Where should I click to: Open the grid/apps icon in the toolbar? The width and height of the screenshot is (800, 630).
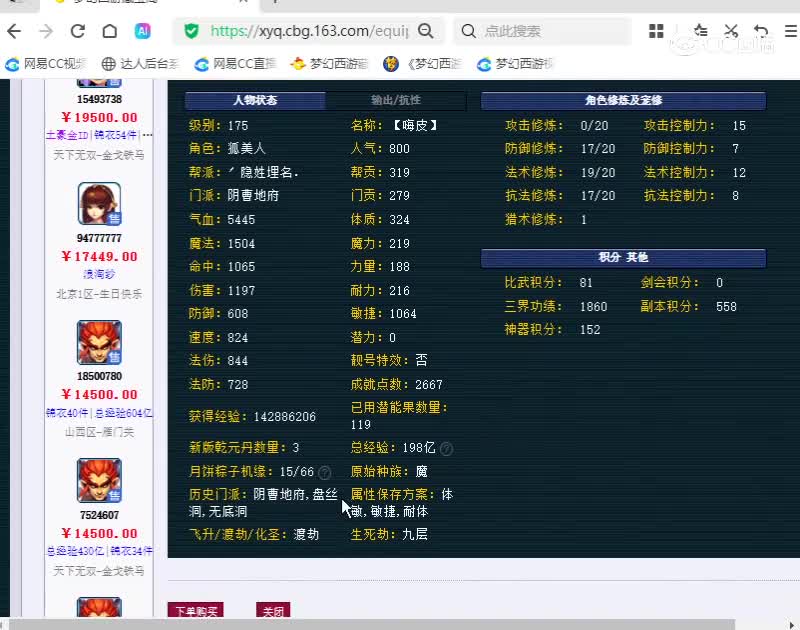pyautogui.click(x=655, y=31)
